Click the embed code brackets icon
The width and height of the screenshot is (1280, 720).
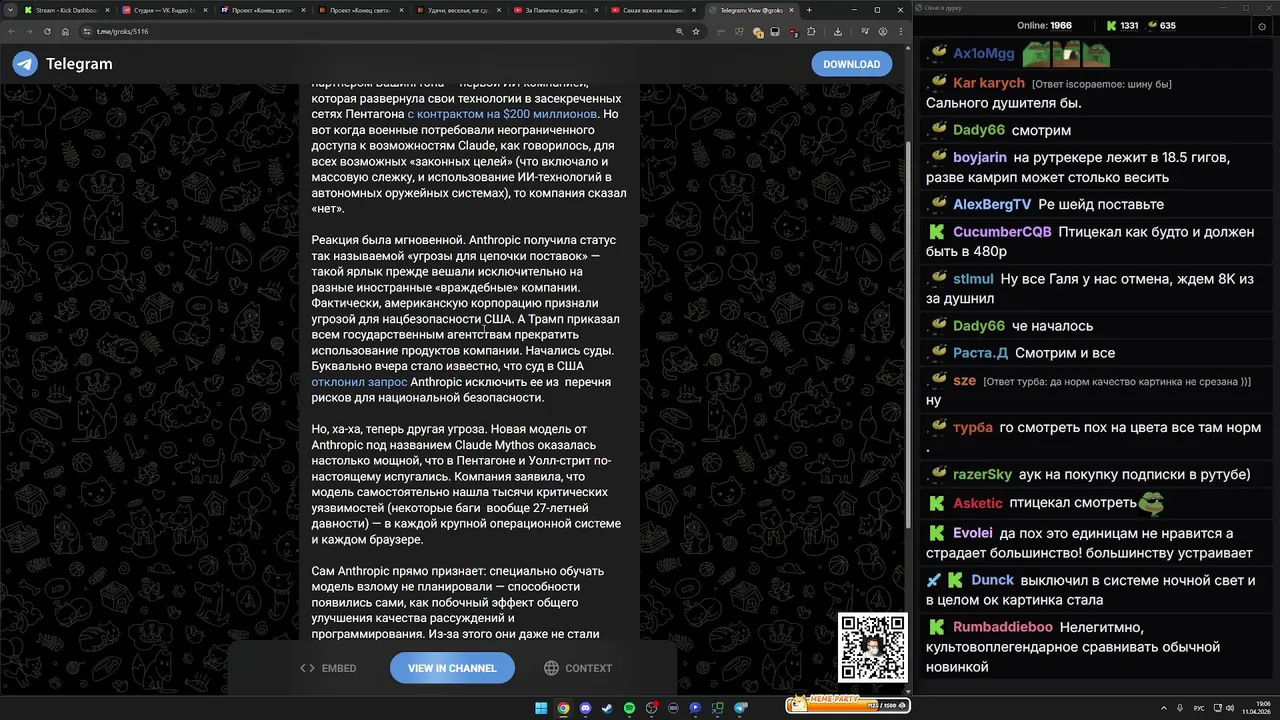coord(307,668)
